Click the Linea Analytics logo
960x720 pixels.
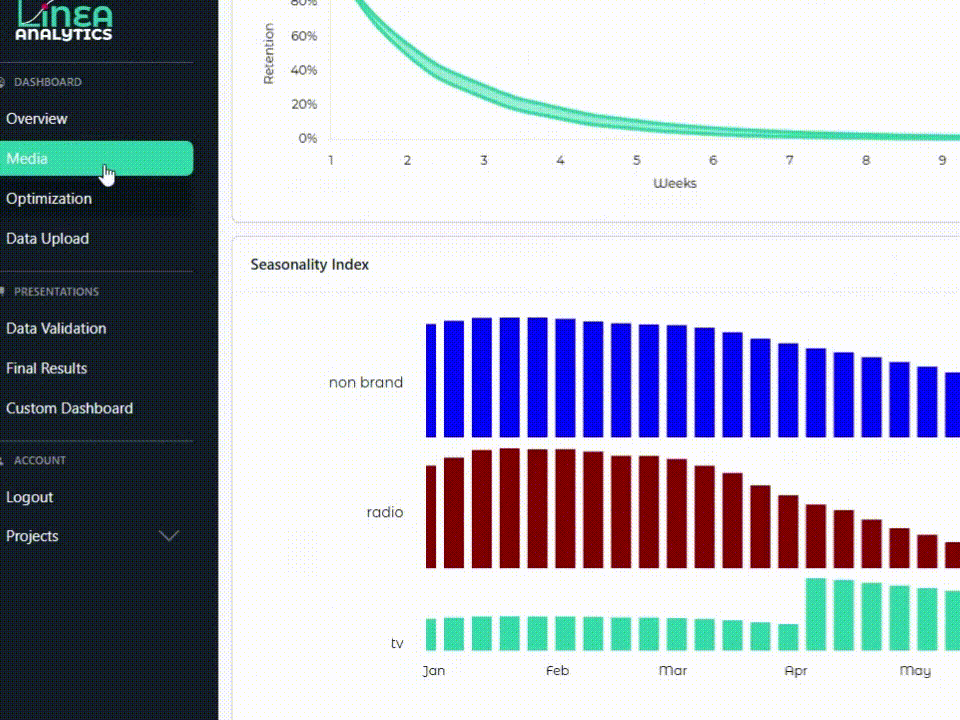[62, 22]
